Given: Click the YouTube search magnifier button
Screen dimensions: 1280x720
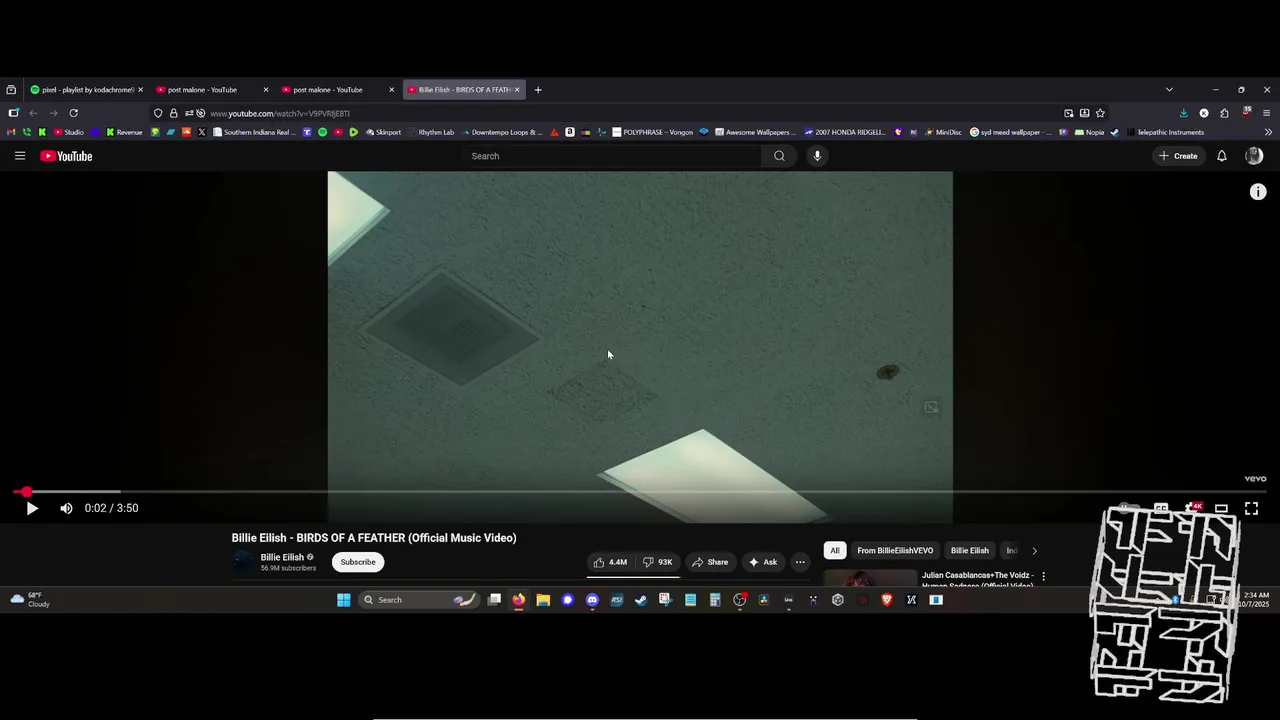Looking at the screenshot, I should [779, 156].
